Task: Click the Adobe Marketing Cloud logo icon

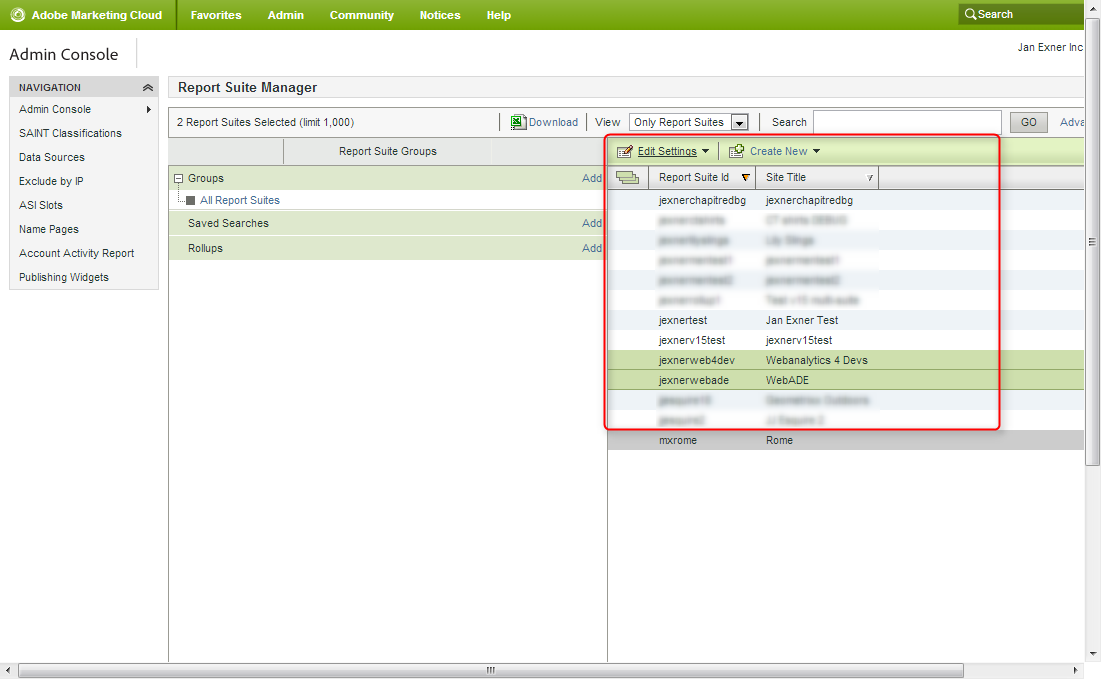Action: (x=17, y=15)
